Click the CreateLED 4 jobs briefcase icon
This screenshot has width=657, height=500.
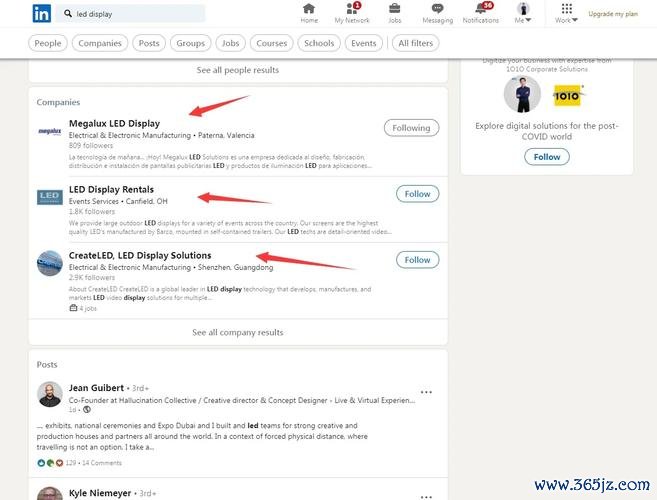73,308
